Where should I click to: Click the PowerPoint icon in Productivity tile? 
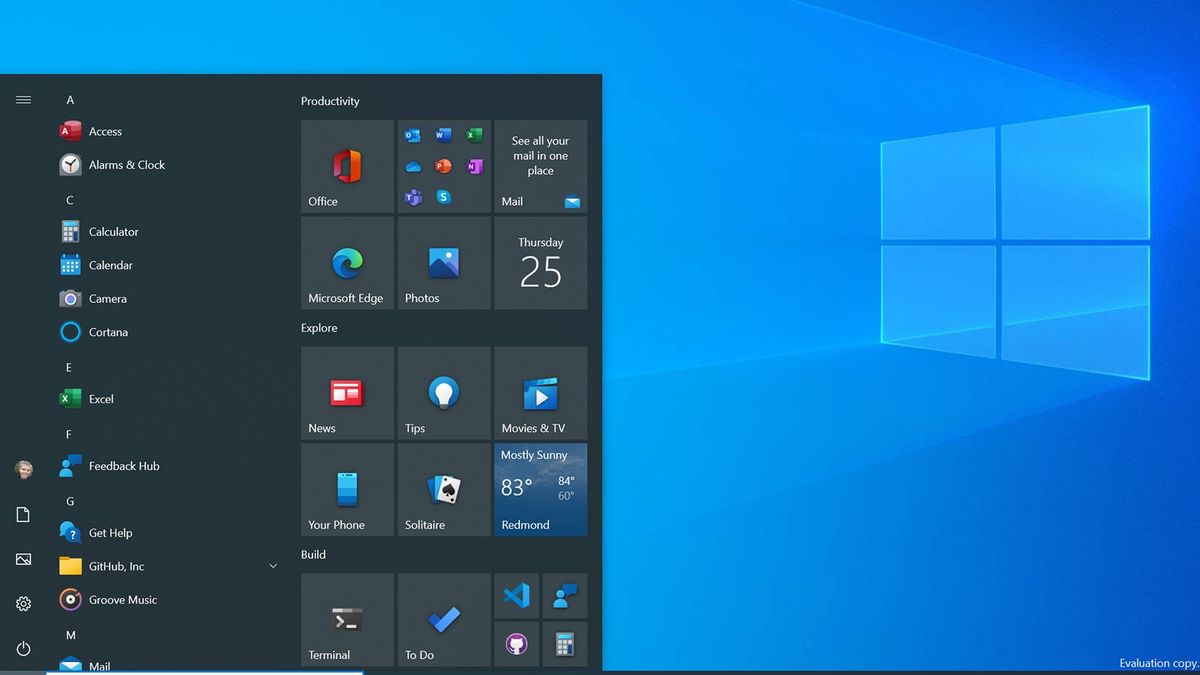pos(444,166)
